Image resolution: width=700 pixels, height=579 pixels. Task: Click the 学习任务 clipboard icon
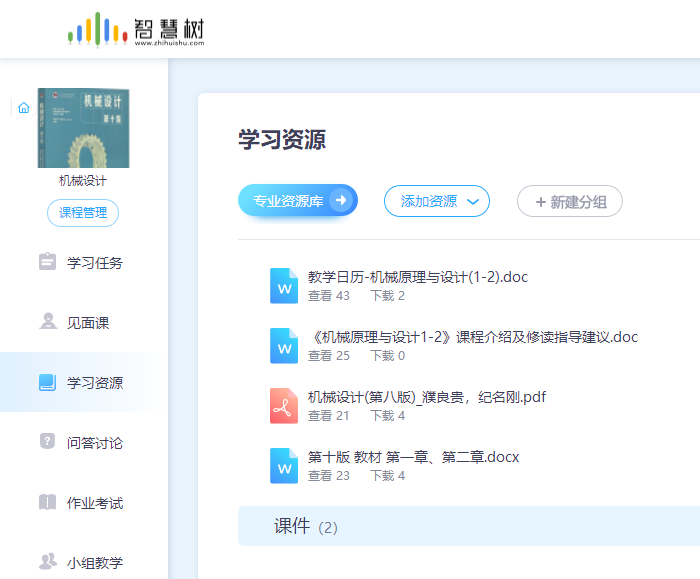coord(47,262)
